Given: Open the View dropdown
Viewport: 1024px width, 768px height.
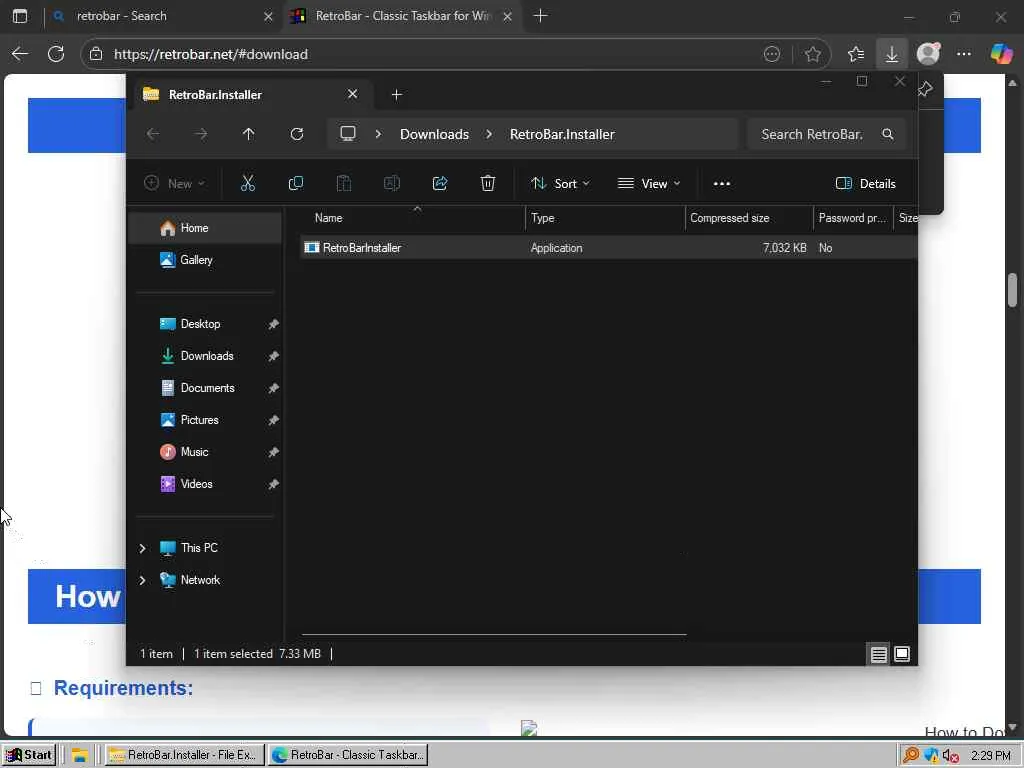Looking at the screenshot, I should [648, 184].
